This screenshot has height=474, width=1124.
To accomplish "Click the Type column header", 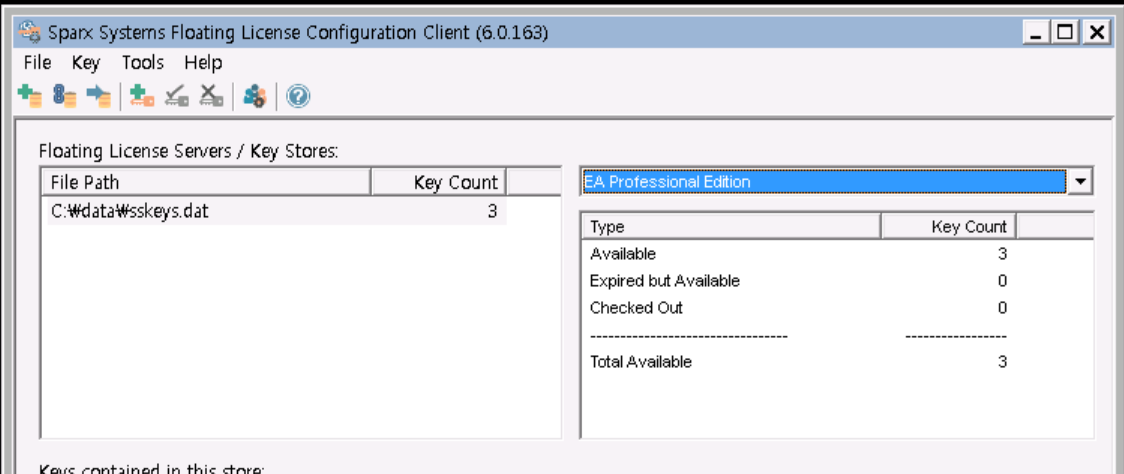I will coord(730,227).
